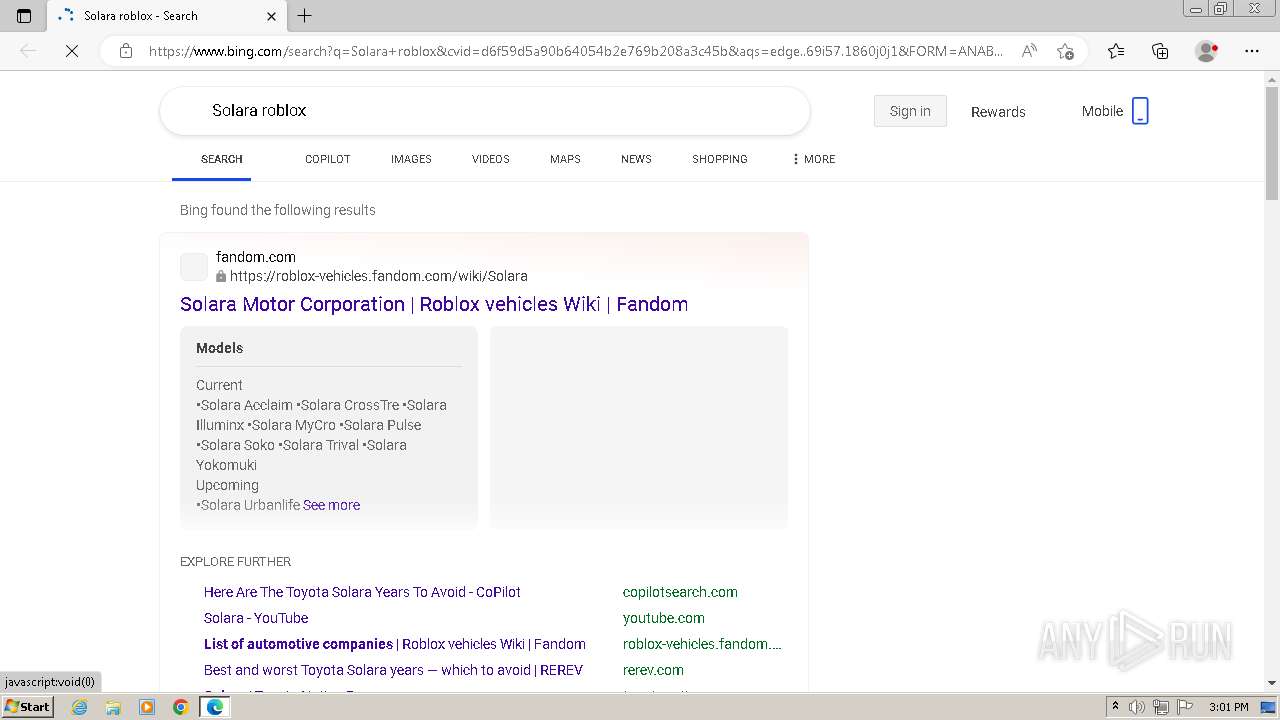Viewport: 1280px width, 720px height.
Task: View site information lock icon
Action: [x=126, y=51]
